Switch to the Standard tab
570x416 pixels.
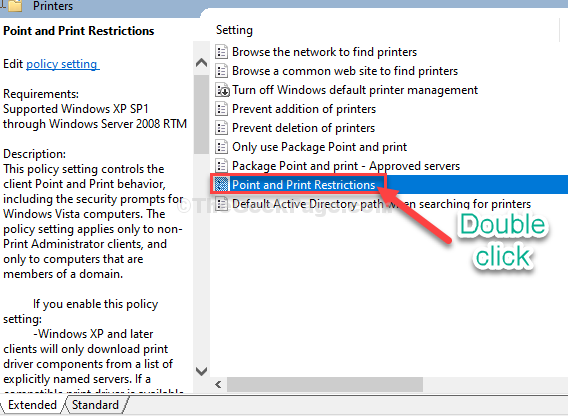95,405
